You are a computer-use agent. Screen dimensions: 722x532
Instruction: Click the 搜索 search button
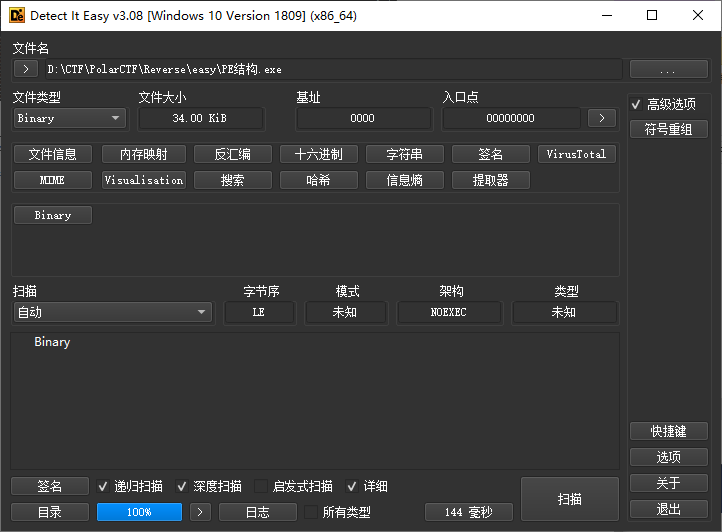[233, 180]
